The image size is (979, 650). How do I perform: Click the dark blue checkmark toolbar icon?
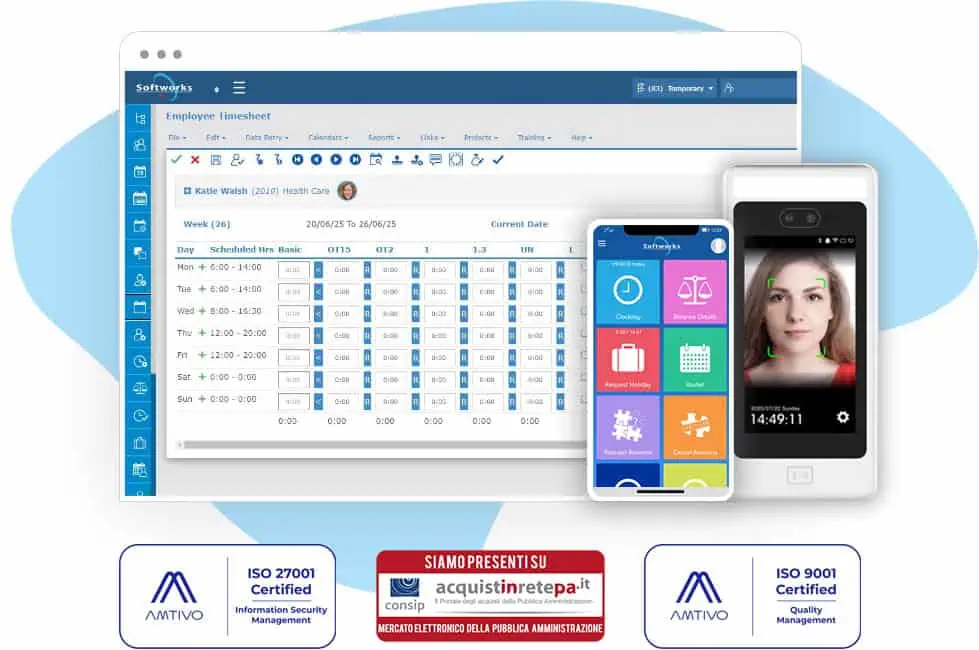(498, 160)
